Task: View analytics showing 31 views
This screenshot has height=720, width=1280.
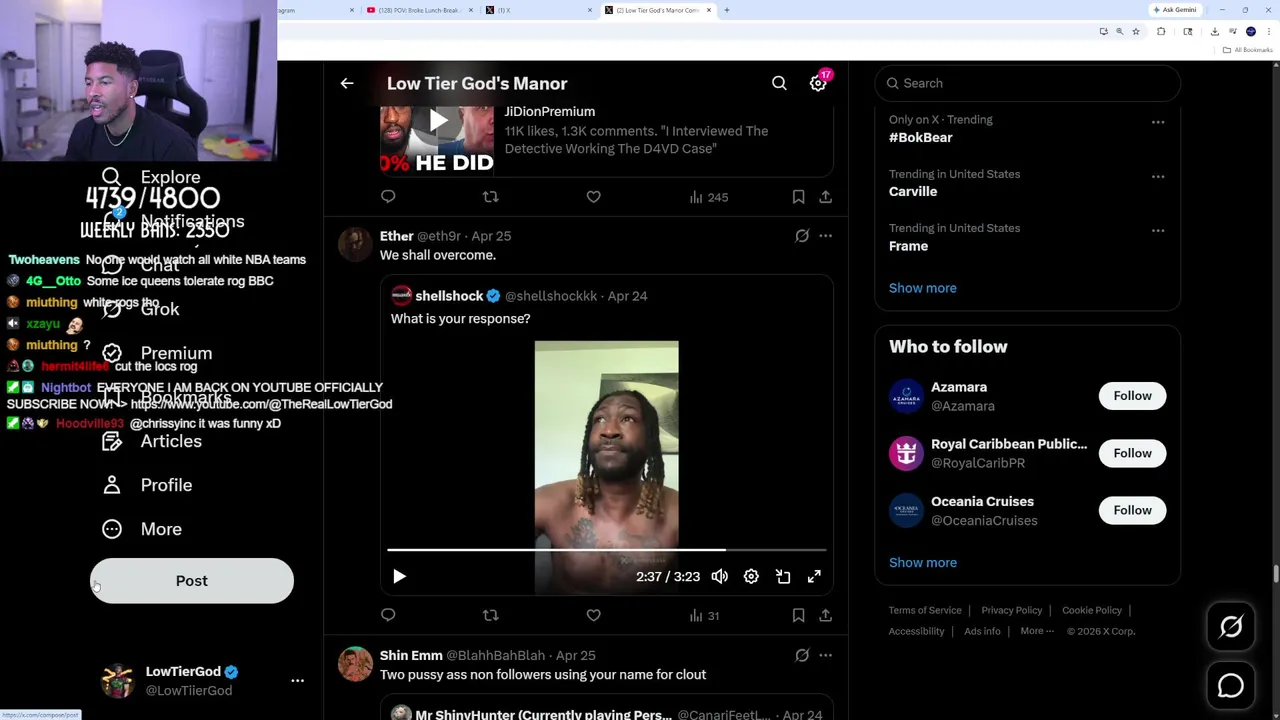Action: [x=704, y=615]
